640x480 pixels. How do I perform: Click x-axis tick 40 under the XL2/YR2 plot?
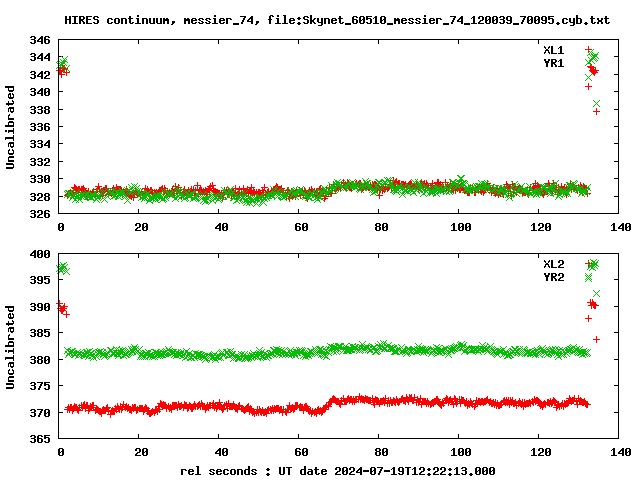[221, 452]
